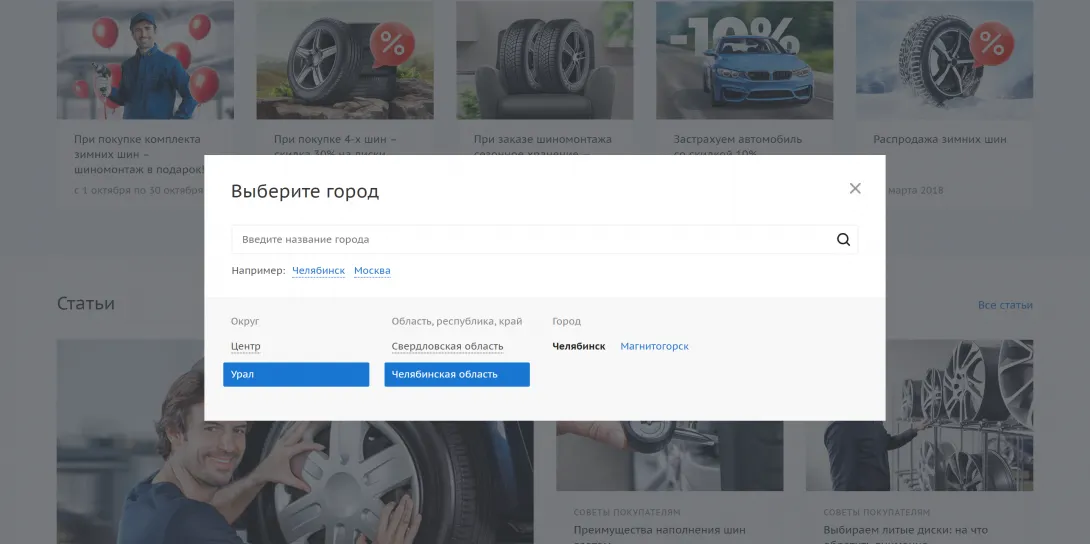Click Город column header
The image size is (1090, 544).
click(567, 322)
